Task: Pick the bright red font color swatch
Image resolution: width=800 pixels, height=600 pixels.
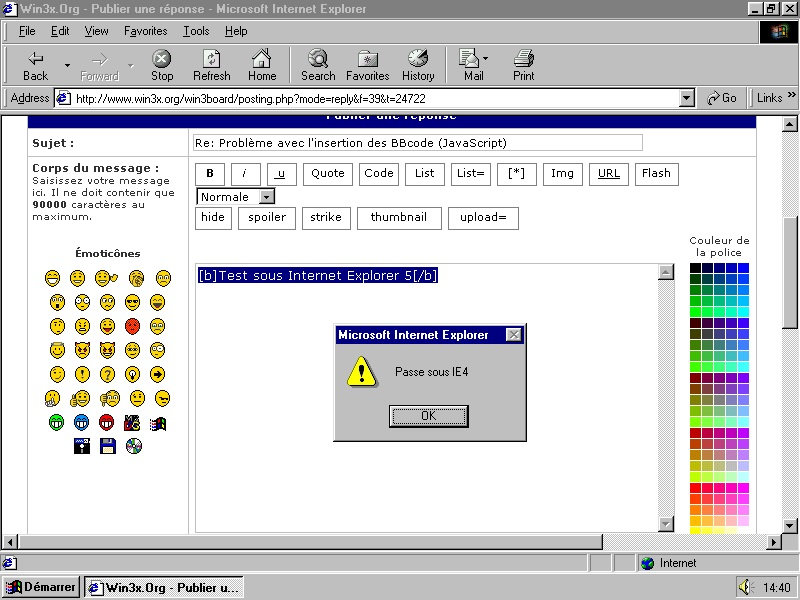Action: (695, 488)
